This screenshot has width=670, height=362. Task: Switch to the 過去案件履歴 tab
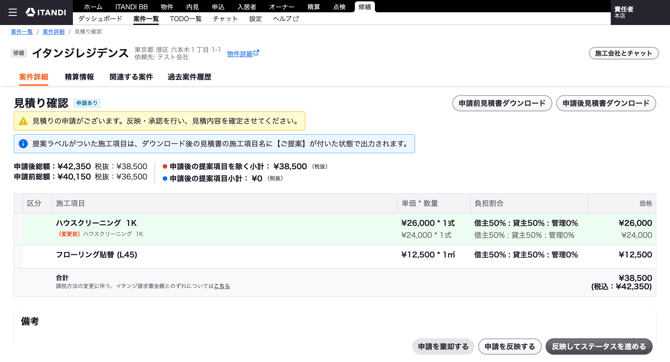(189, 77)
